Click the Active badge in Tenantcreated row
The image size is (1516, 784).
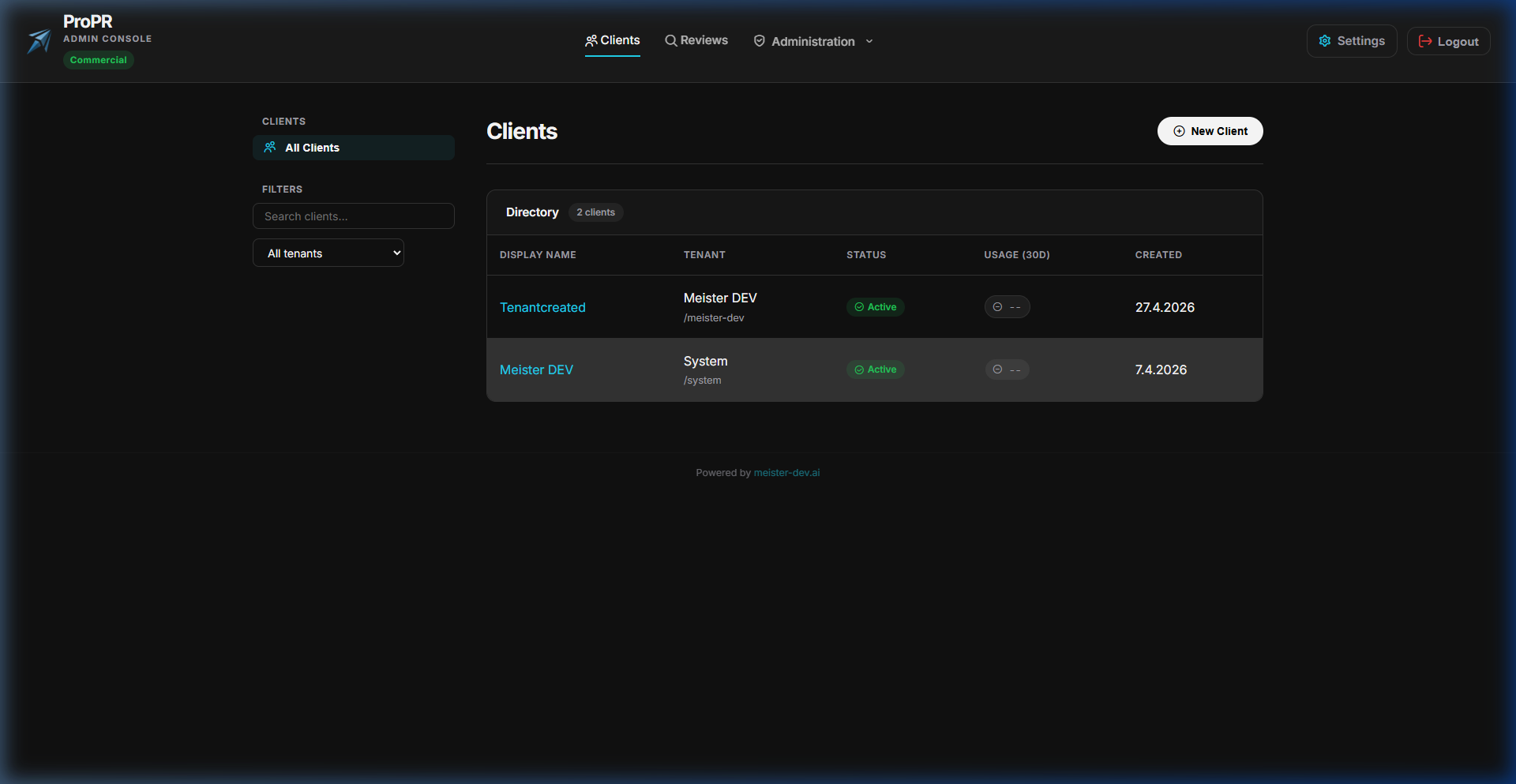tap(876, 307)
